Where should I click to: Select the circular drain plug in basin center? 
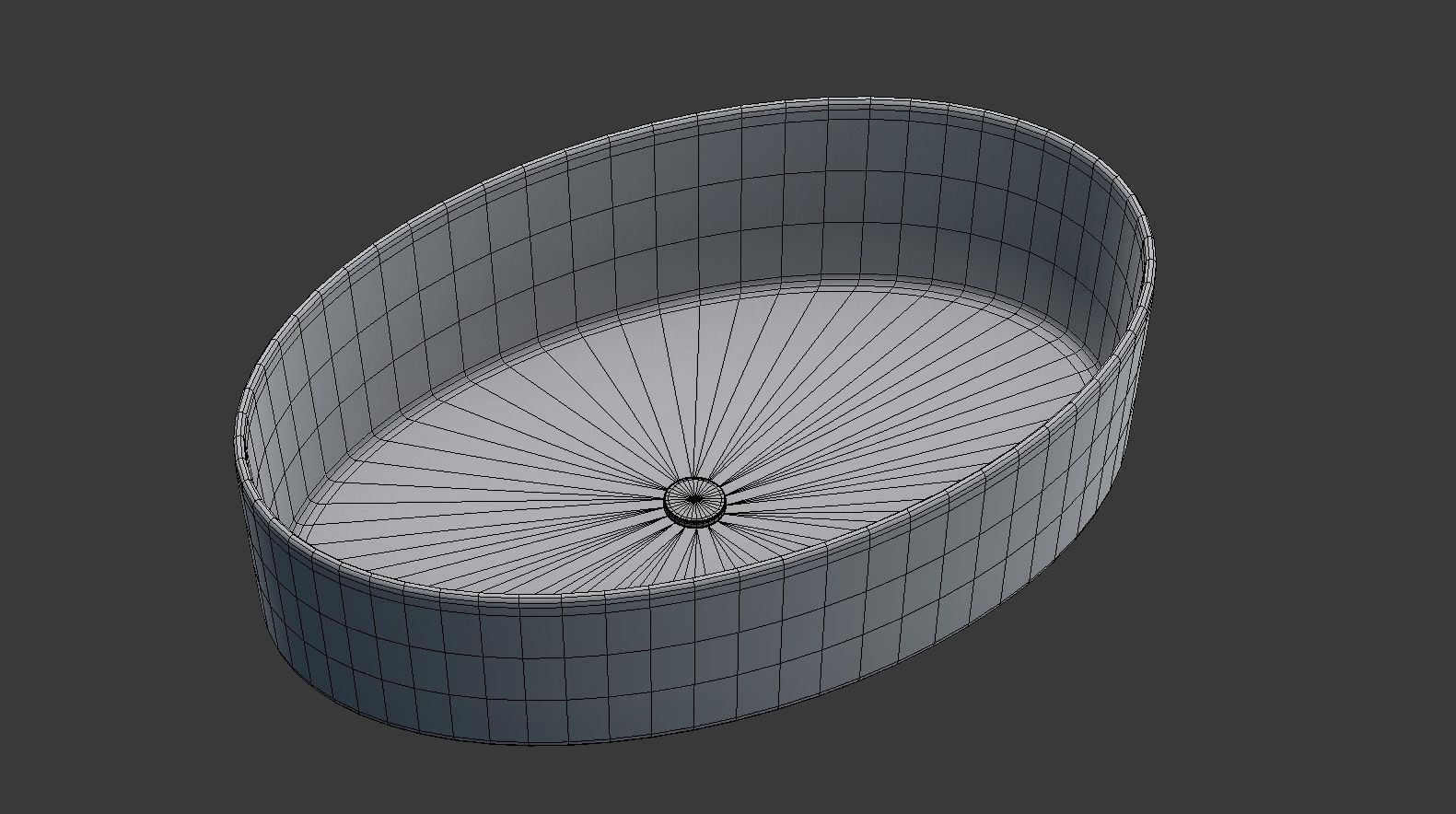[x=694, y=501]
